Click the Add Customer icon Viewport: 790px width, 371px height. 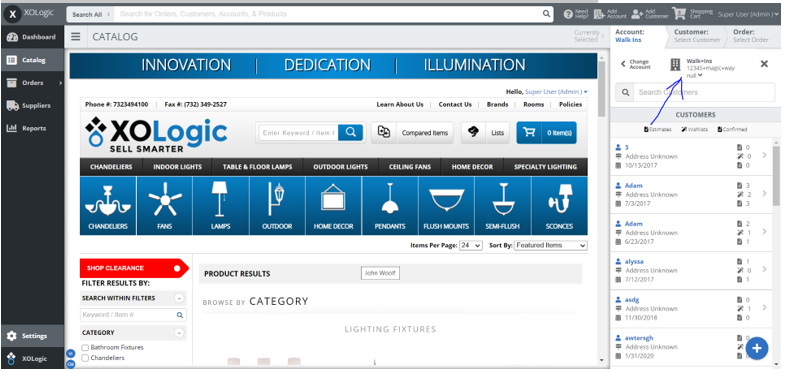637,14
